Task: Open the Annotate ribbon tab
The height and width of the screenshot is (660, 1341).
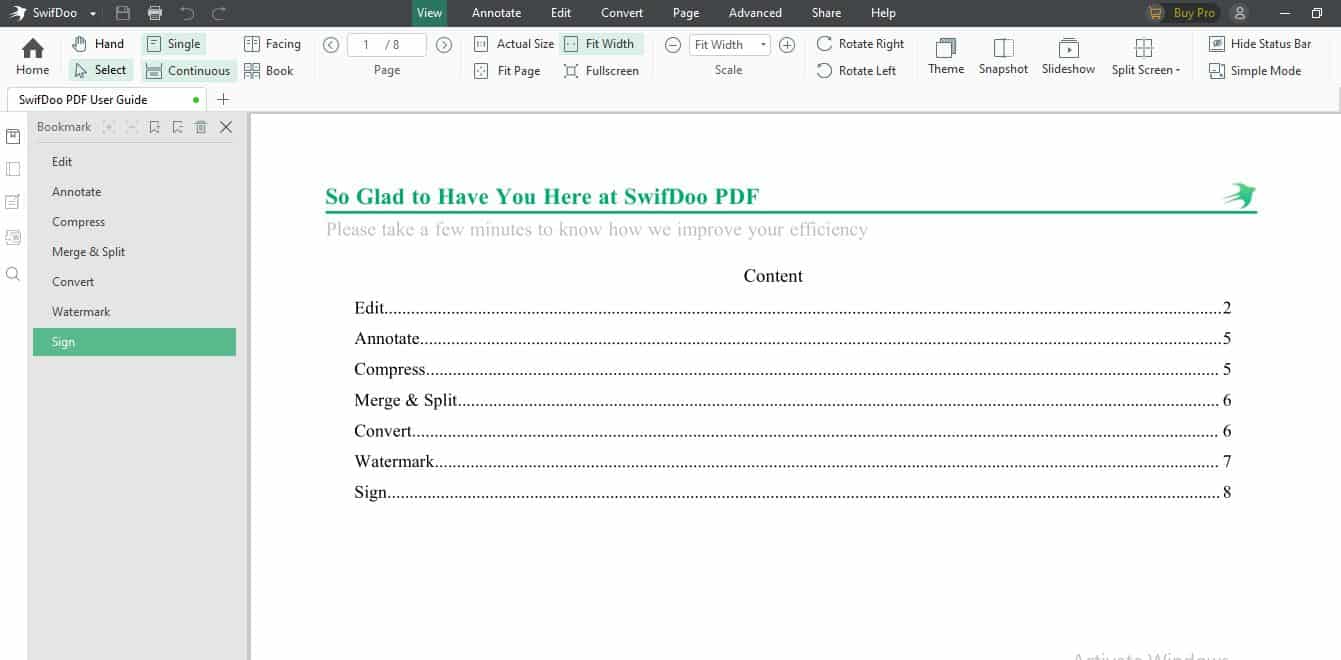Action: [496, 13]
